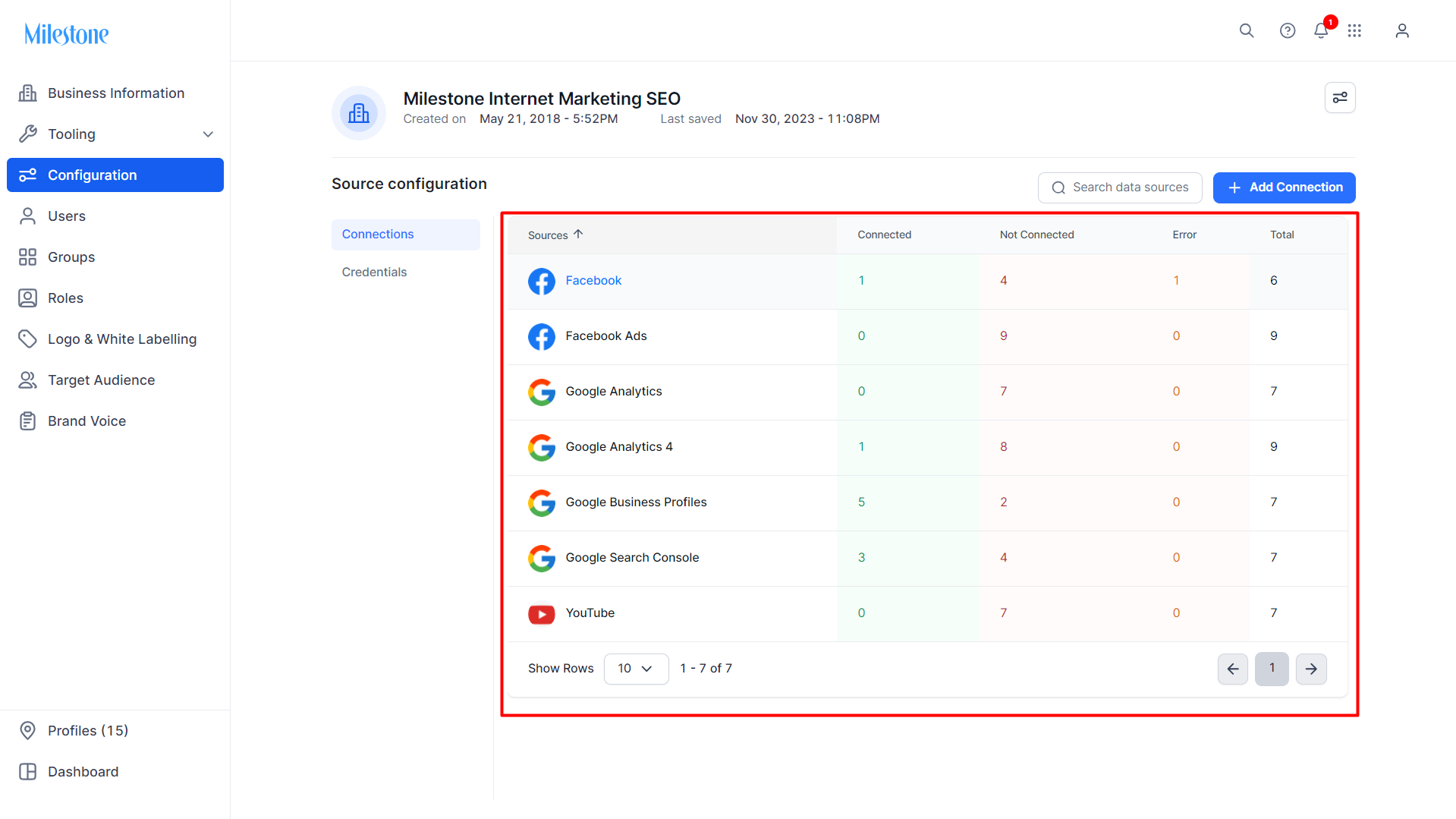Click Facebook Ads not connected count 9

(x=1004, y=336)
